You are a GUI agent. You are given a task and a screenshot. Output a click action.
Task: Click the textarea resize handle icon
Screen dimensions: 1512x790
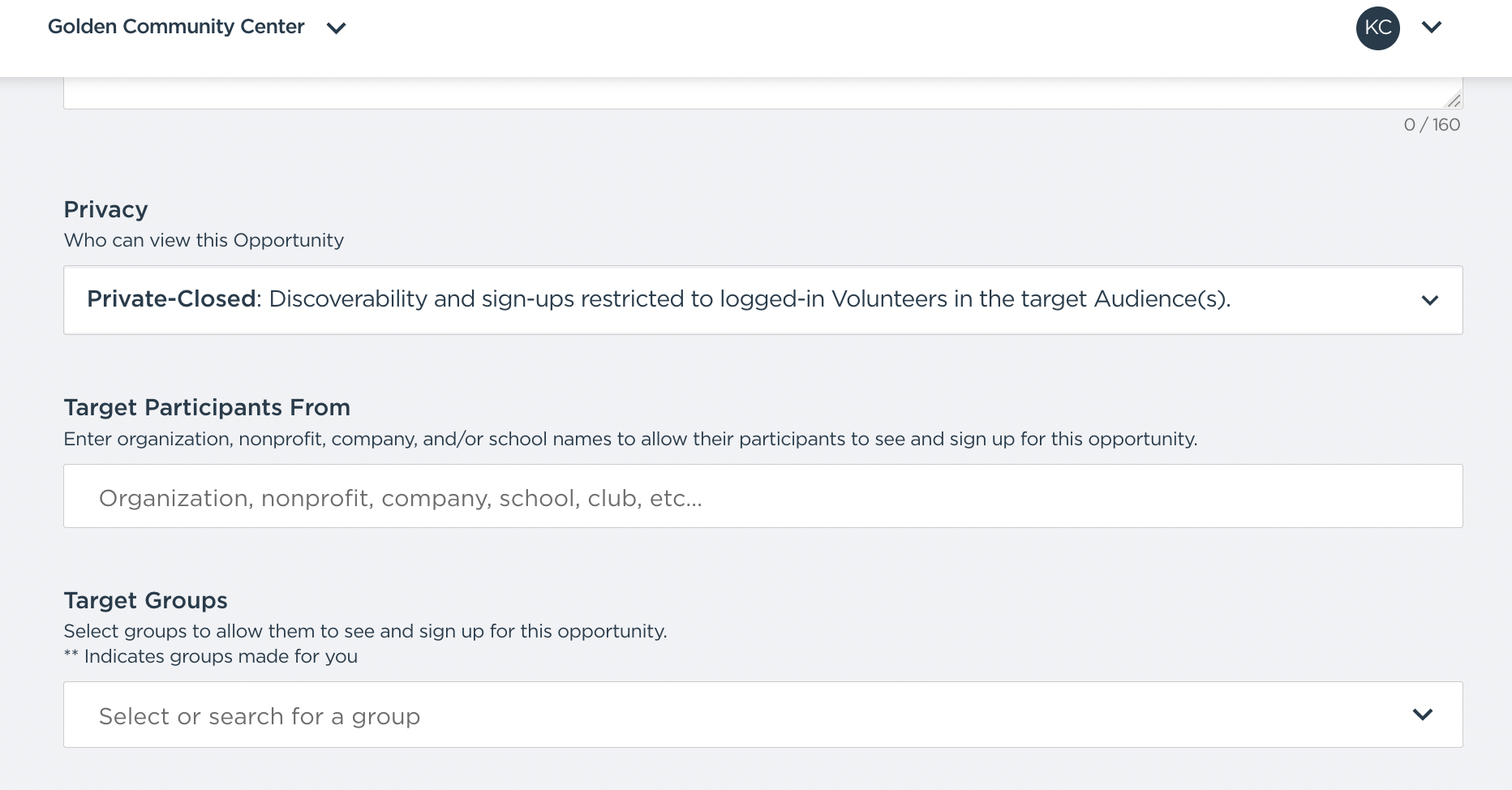[1454, 101]
